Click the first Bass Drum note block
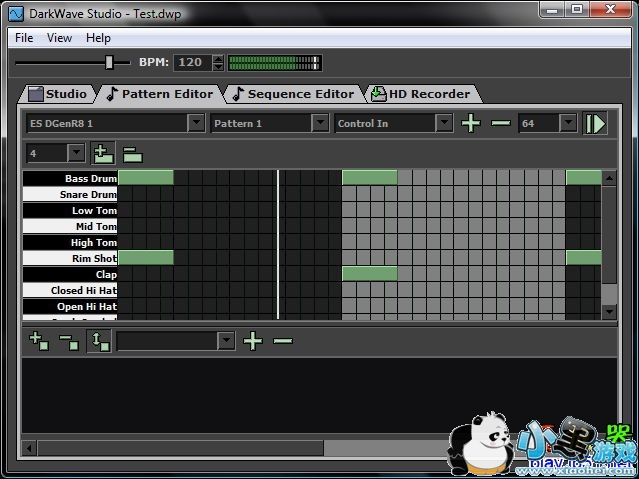Viewport: 639px width, 479px height. (146, 178)
